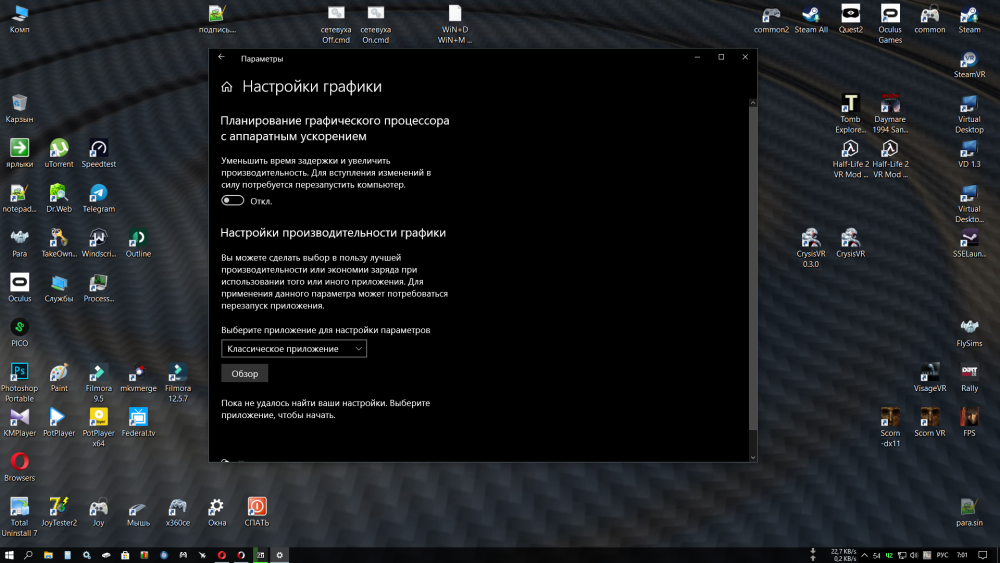Open the Windows Start menu
Viewport: 1000px width, 563px height.
point(9,555)
